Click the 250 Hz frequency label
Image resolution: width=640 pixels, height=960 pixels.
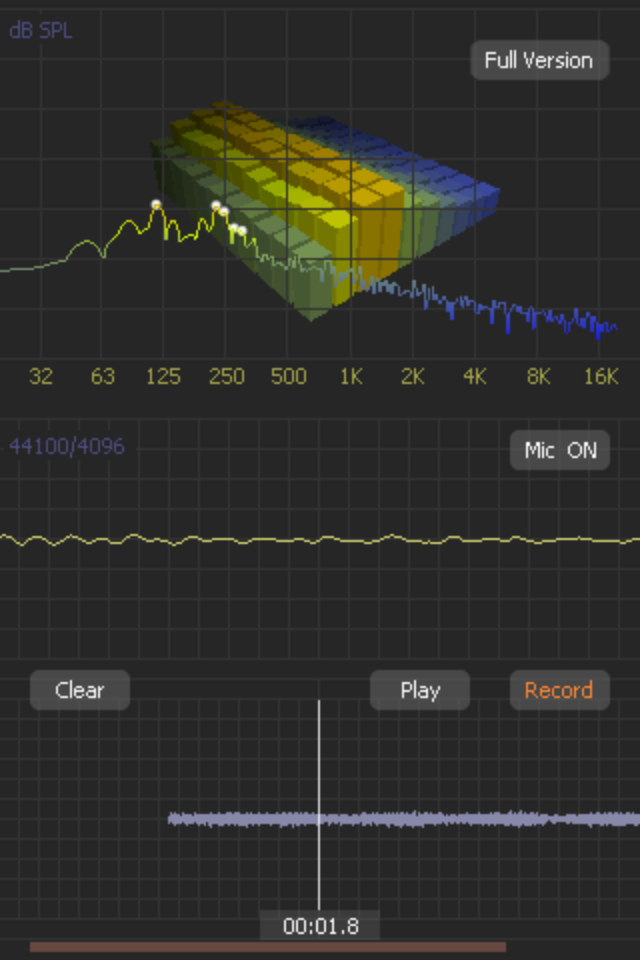point(227,376)
